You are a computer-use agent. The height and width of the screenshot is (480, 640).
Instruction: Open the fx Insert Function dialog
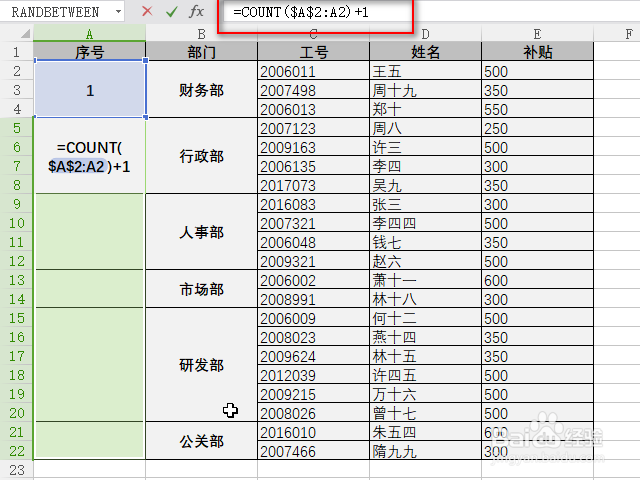196,11
